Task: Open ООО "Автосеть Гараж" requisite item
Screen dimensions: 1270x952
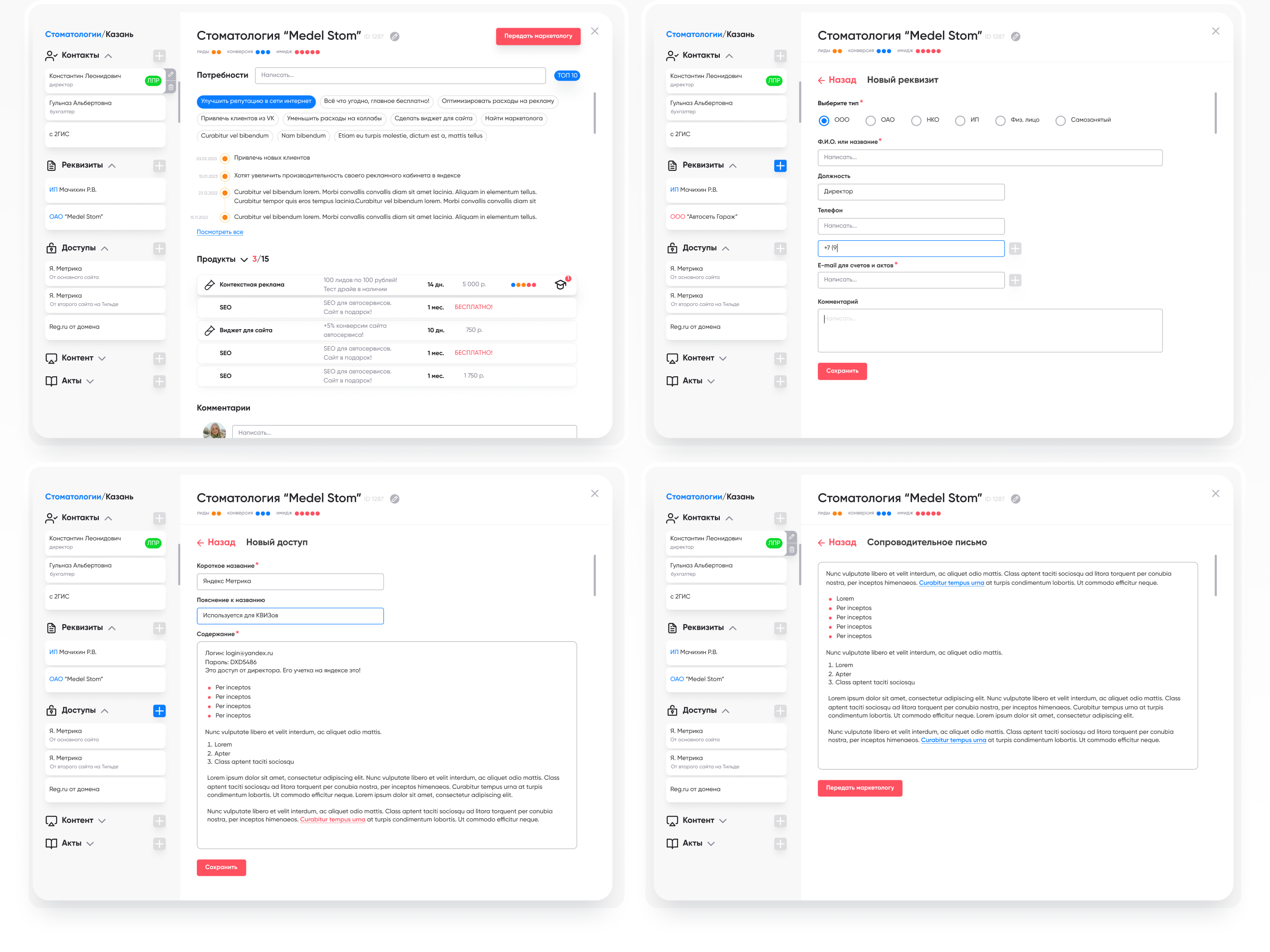Action: pos(725,217)
